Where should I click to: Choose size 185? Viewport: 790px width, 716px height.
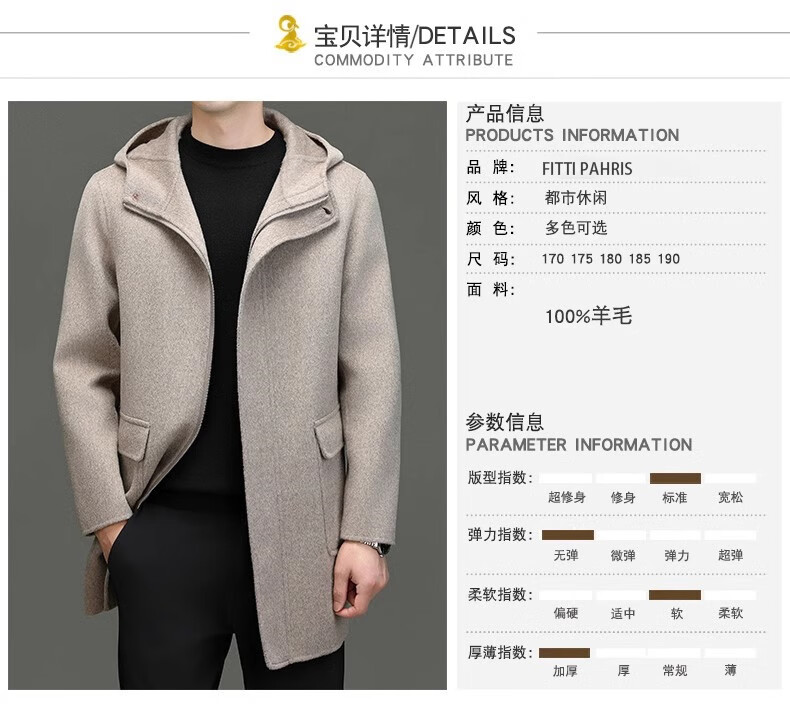[x=640, y=259]
